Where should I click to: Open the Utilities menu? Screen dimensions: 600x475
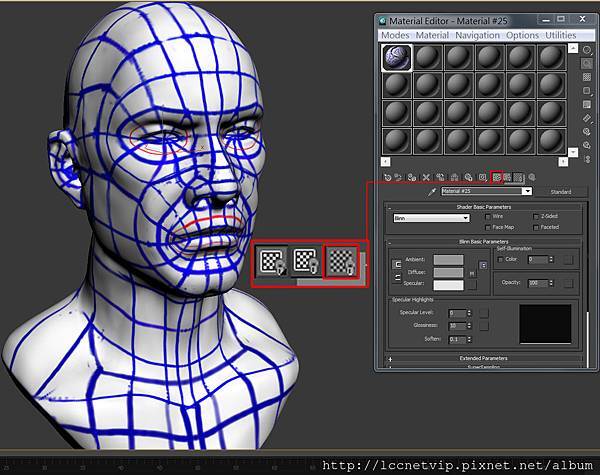click(x=562, y=35)
